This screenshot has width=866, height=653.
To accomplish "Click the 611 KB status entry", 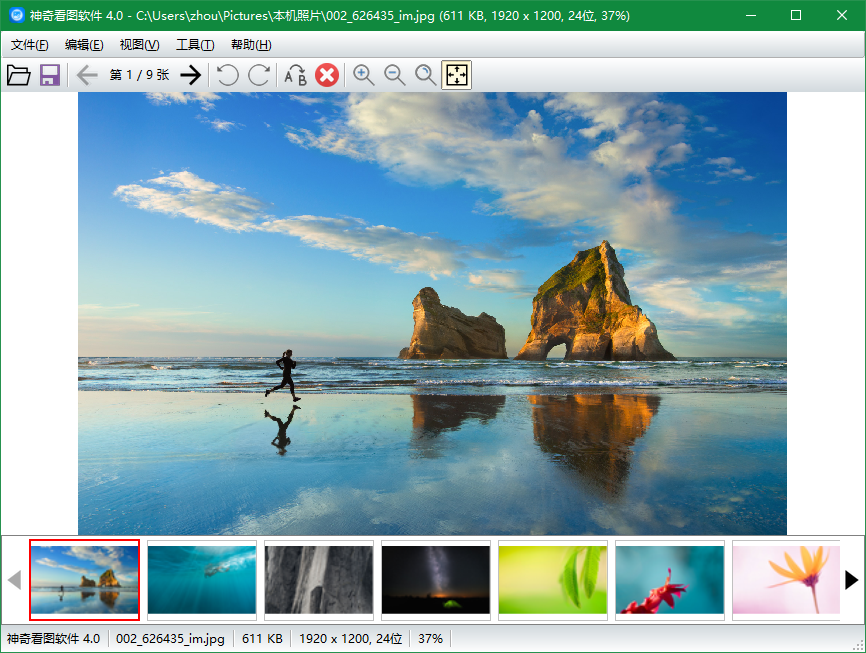I will pyautogui.click(x=262, y=639).
